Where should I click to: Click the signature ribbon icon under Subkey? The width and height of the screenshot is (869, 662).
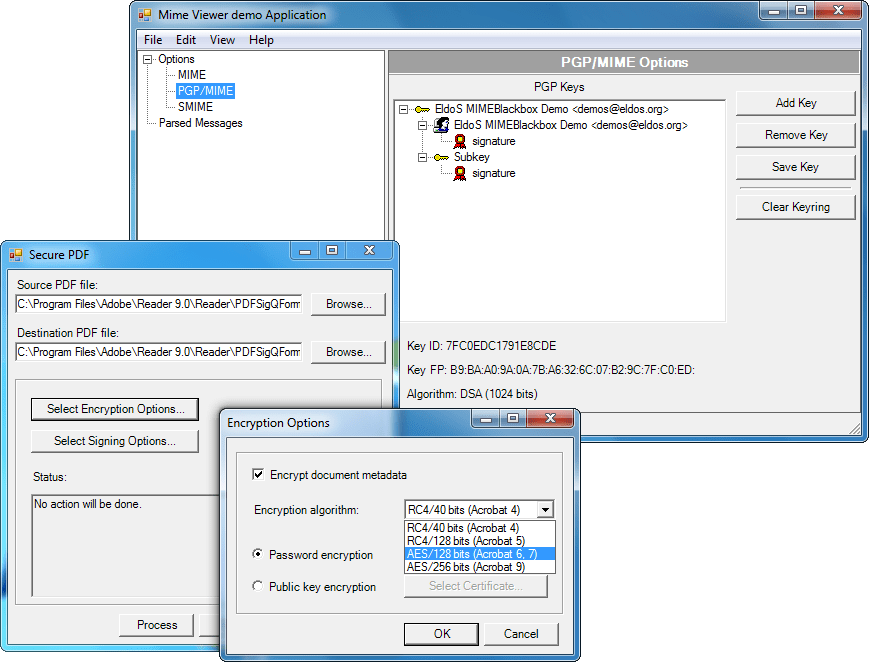coord(460,174)
